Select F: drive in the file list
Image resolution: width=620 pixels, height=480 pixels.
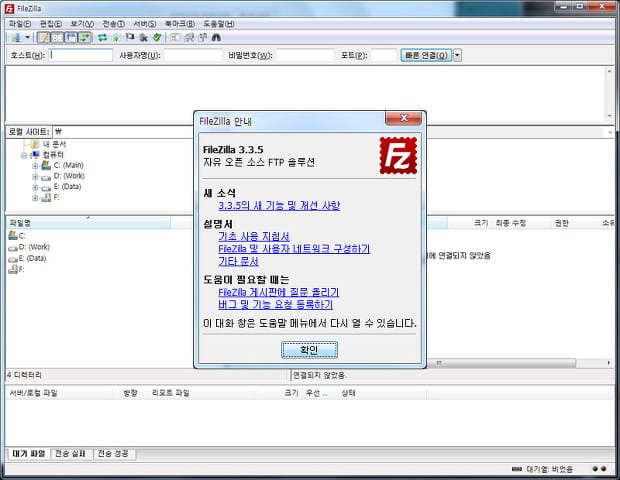16,270
